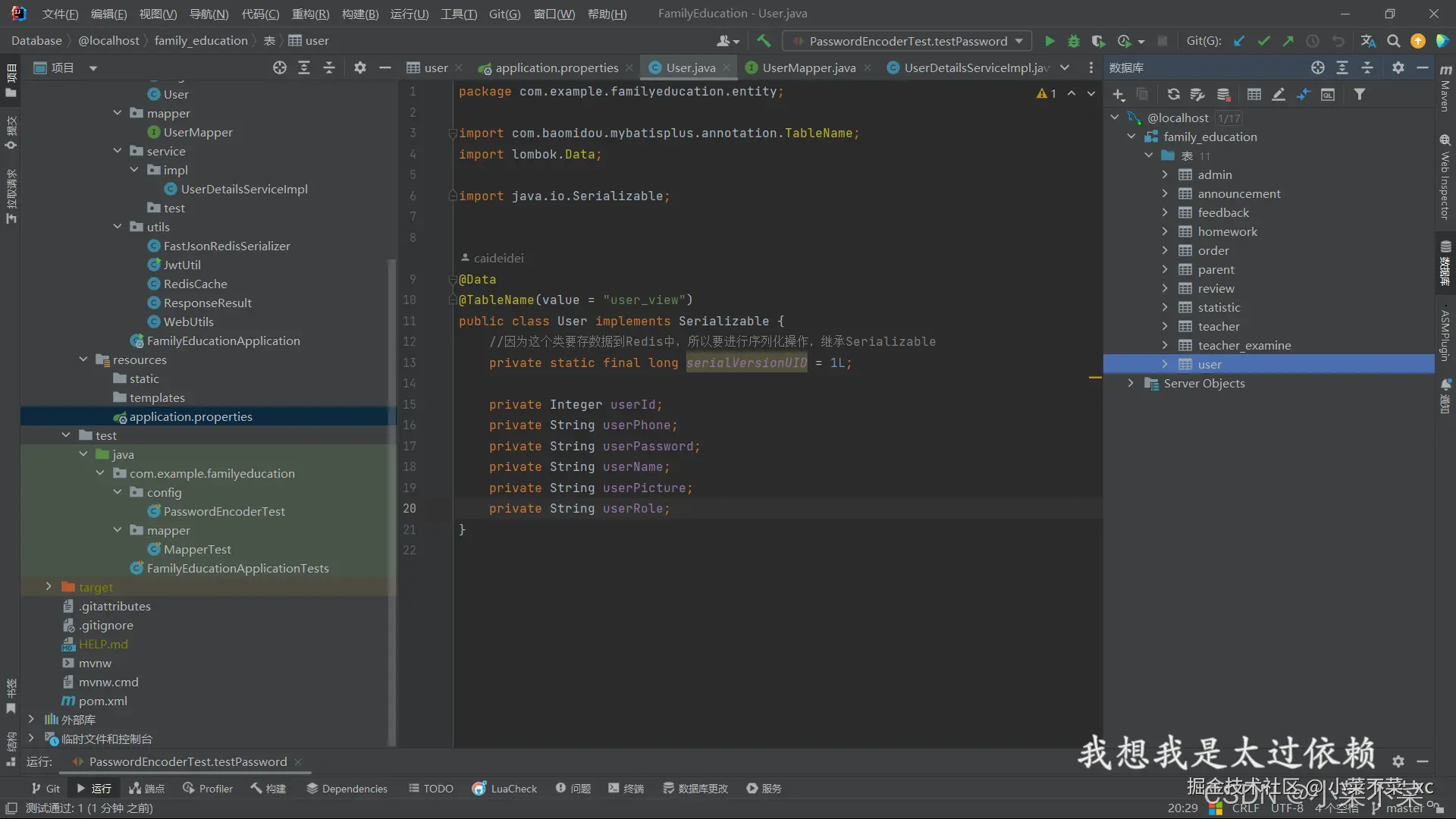Image resolution: width=1456 pixels, height=819 pixels.
Task: Click the green Run button in toolbar
Action: pos(1050,41)
